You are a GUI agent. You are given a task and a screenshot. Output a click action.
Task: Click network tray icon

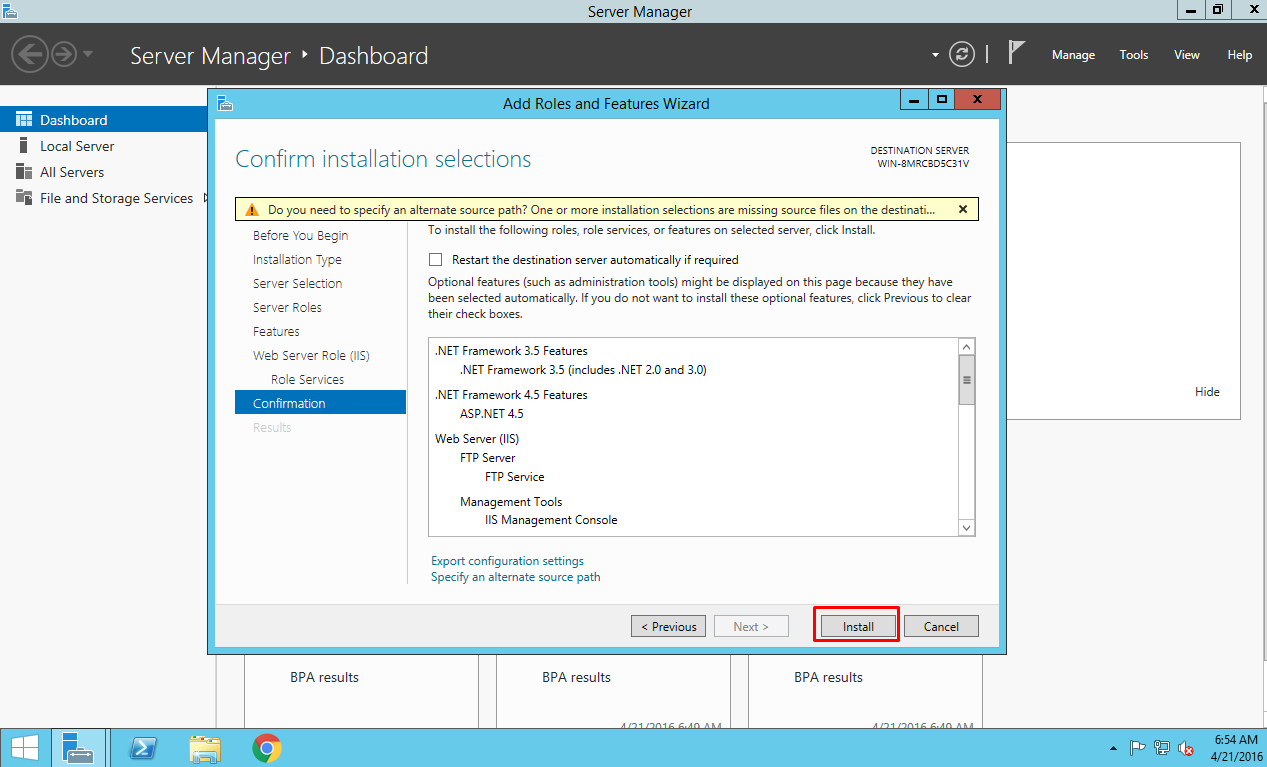[x=1162, y=748]
